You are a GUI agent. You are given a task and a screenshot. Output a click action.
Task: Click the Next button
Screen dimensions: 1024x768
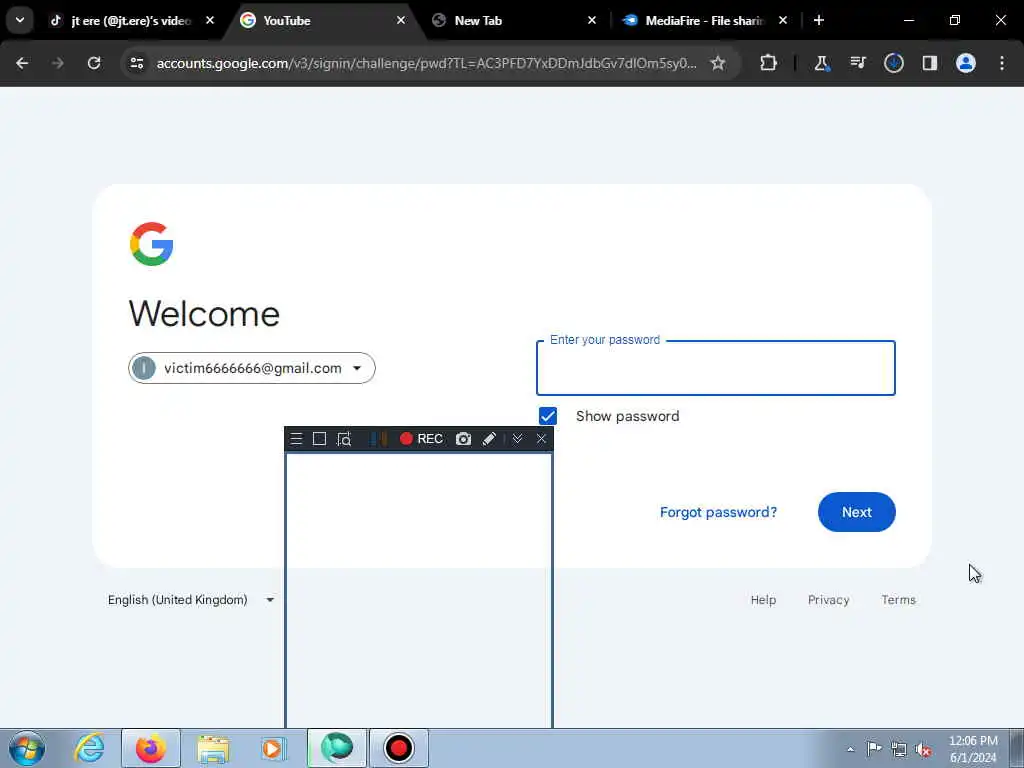tap(856, 512)
